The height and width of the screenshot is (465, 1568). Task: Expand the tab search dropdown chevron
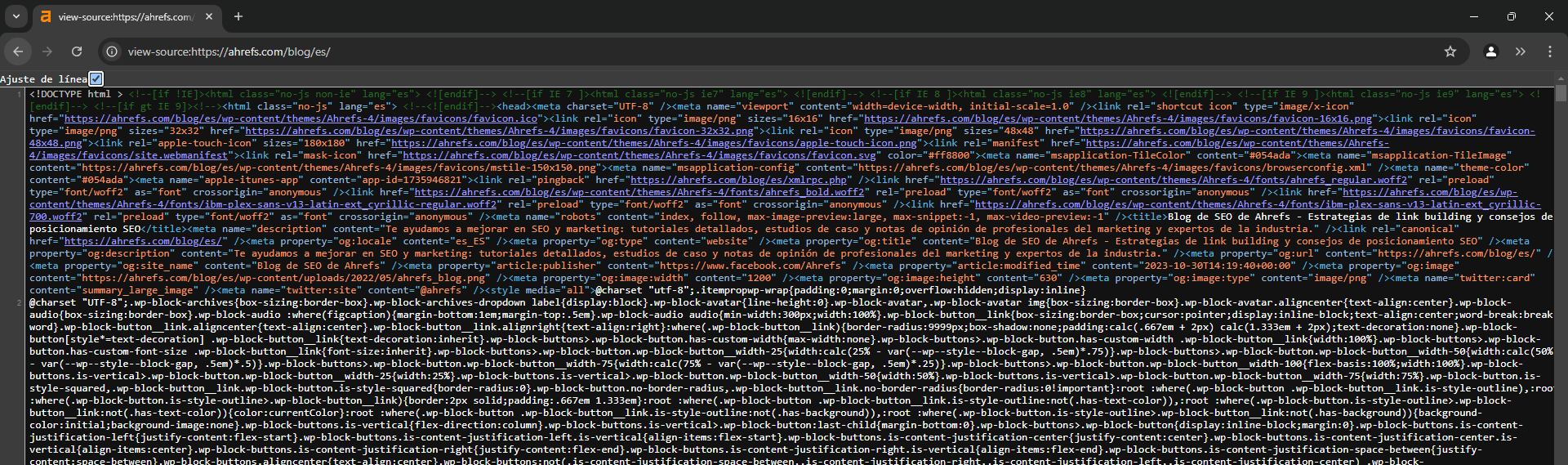(16, 16)
